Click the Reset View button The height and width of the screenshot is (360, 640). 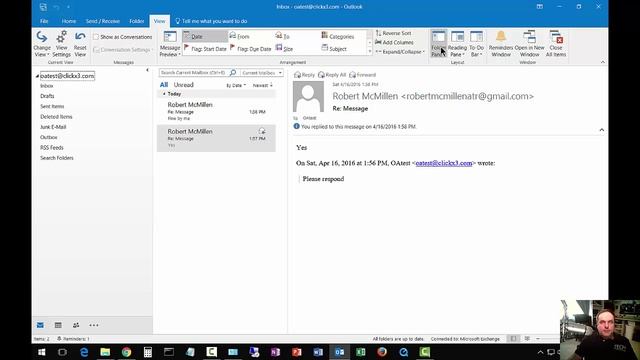(x=80, y=44)
